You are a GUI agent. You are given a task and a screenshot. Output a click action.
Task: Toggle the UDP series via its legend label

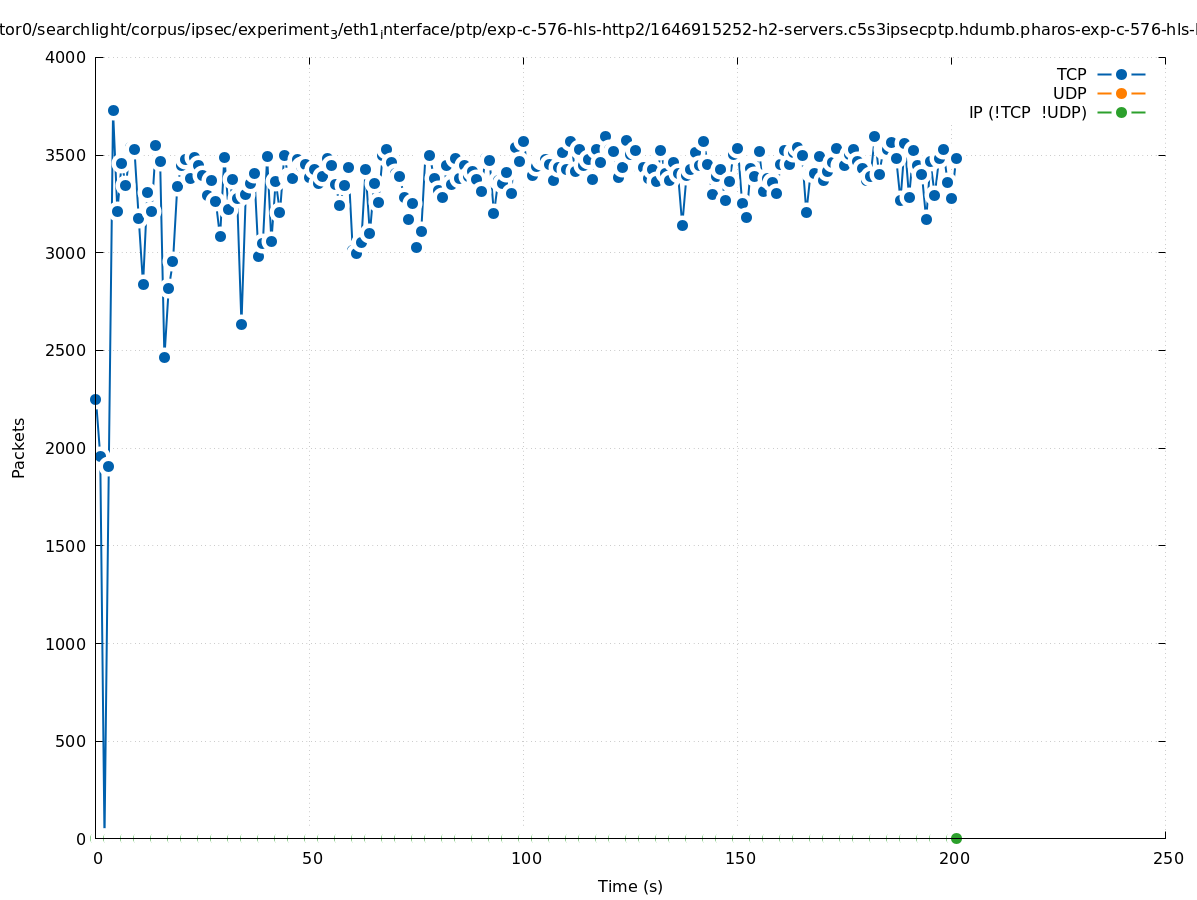pyautogui.click(x=1069, y=93)
